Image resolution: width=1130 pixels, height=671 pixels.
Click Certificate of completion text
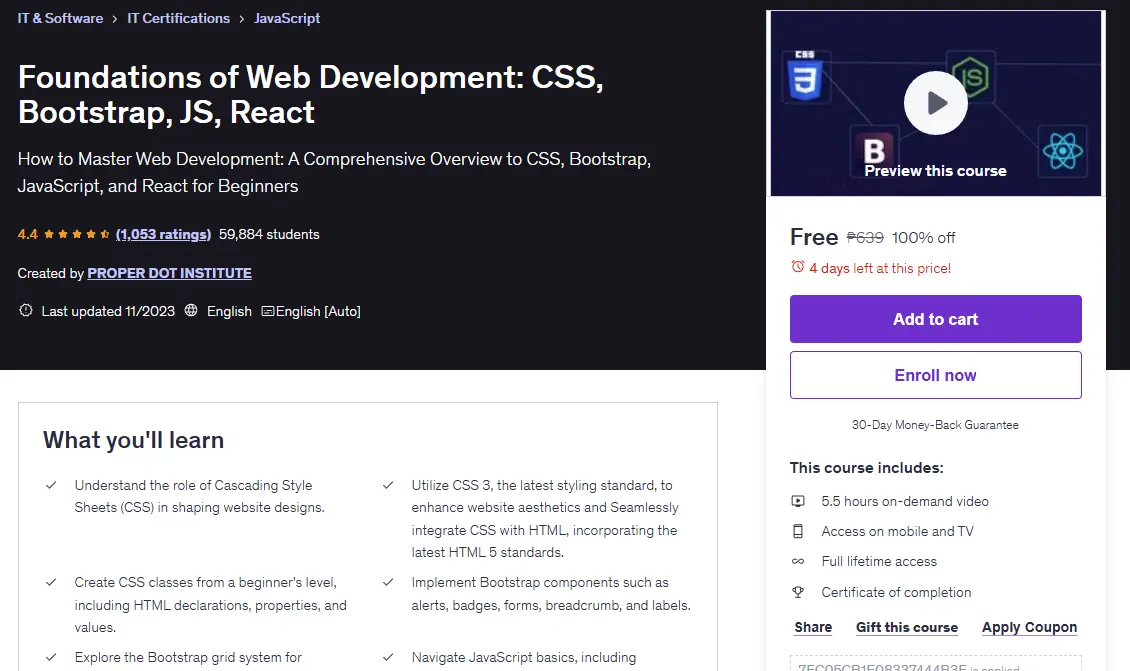897,592
